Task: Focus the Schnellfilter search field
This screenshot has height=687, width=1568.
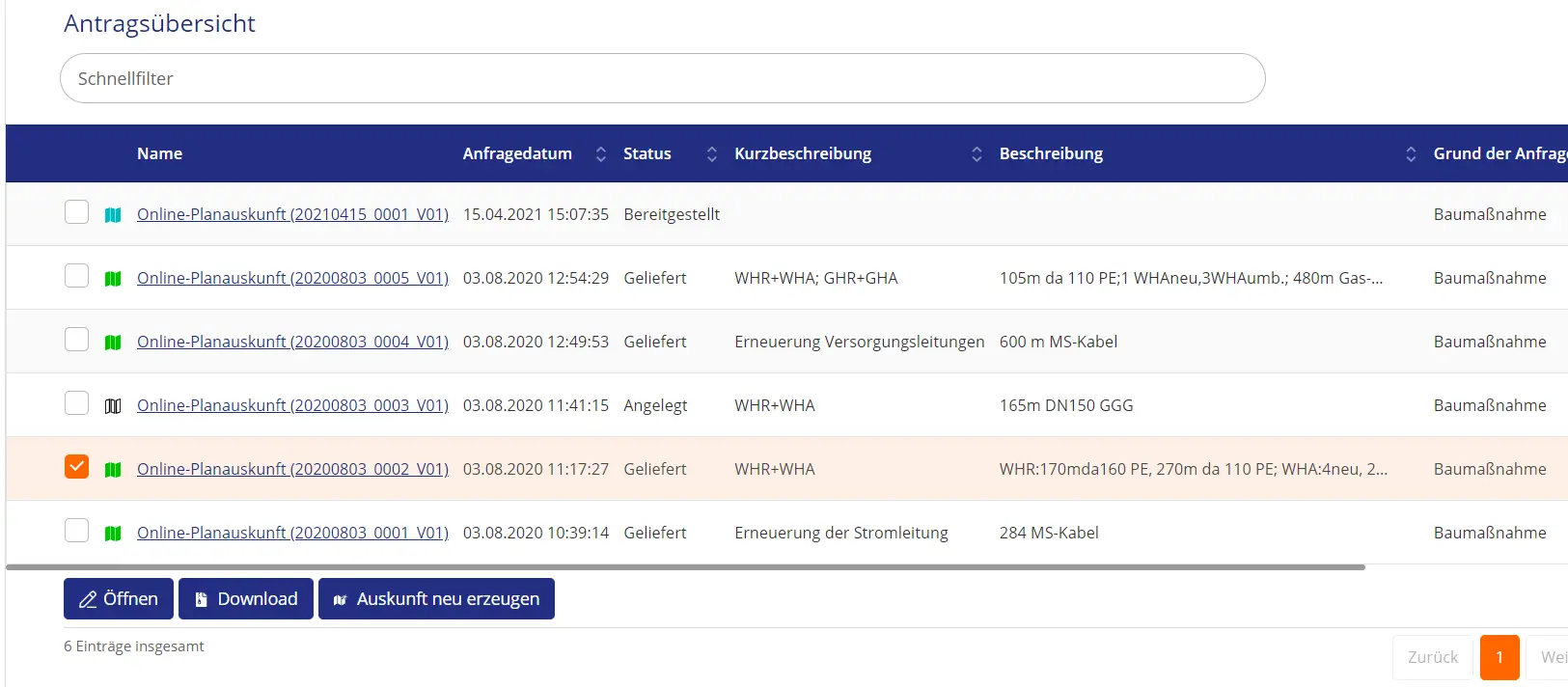Action: (662, 78)
